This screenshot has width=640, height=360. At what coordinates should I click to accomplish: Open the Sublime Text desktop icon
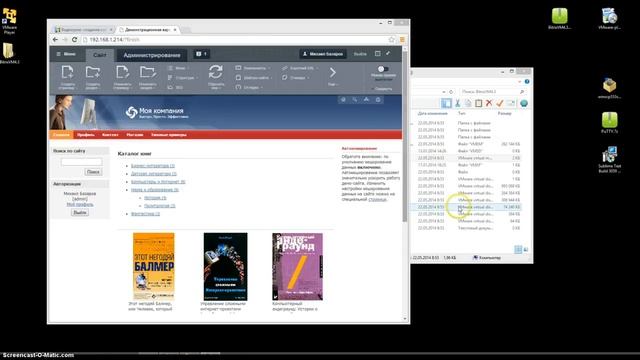(x=609, y=160)
